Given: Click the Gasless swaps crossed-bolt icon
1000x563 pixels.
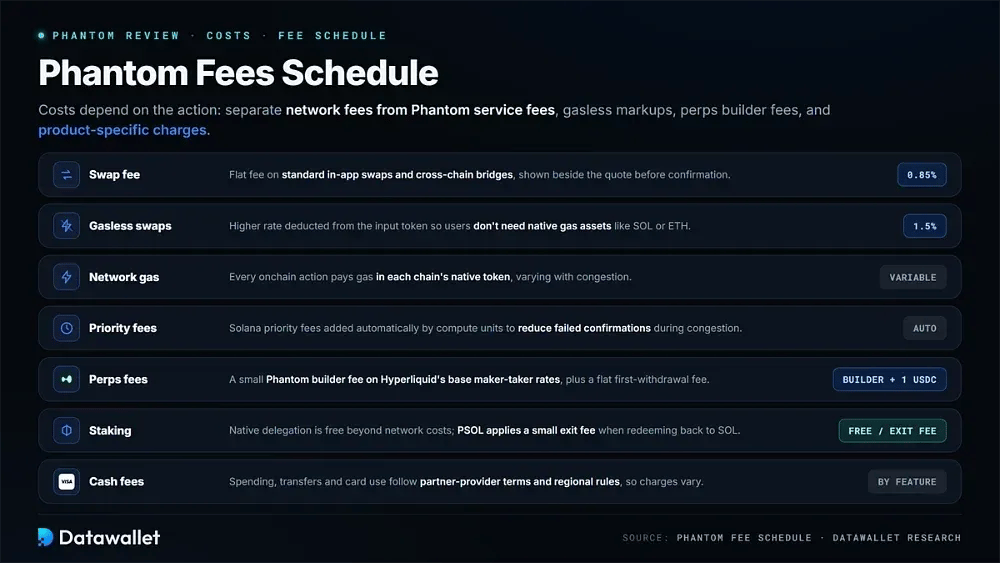Looking at the screenshot, I should coord(66,226).
